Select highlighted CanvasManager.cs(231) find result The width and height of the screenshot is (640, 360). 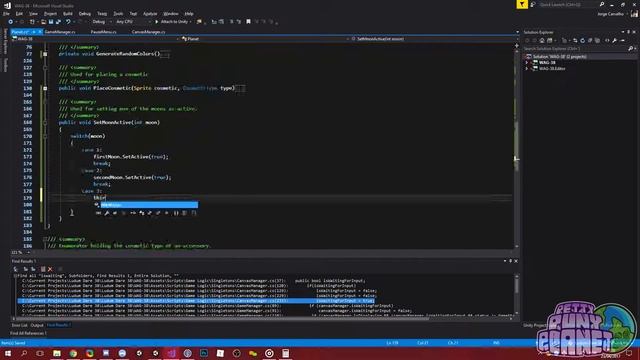pos(196,301)
